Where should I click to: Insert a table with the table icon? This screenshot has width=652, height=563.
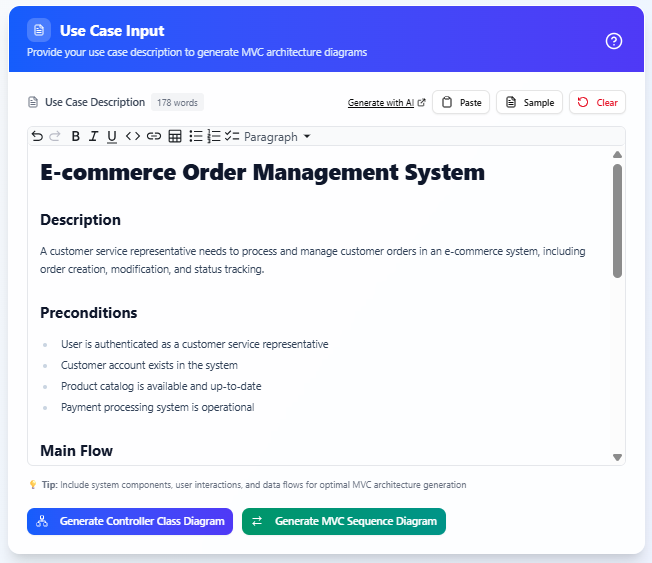coord(175,136)
